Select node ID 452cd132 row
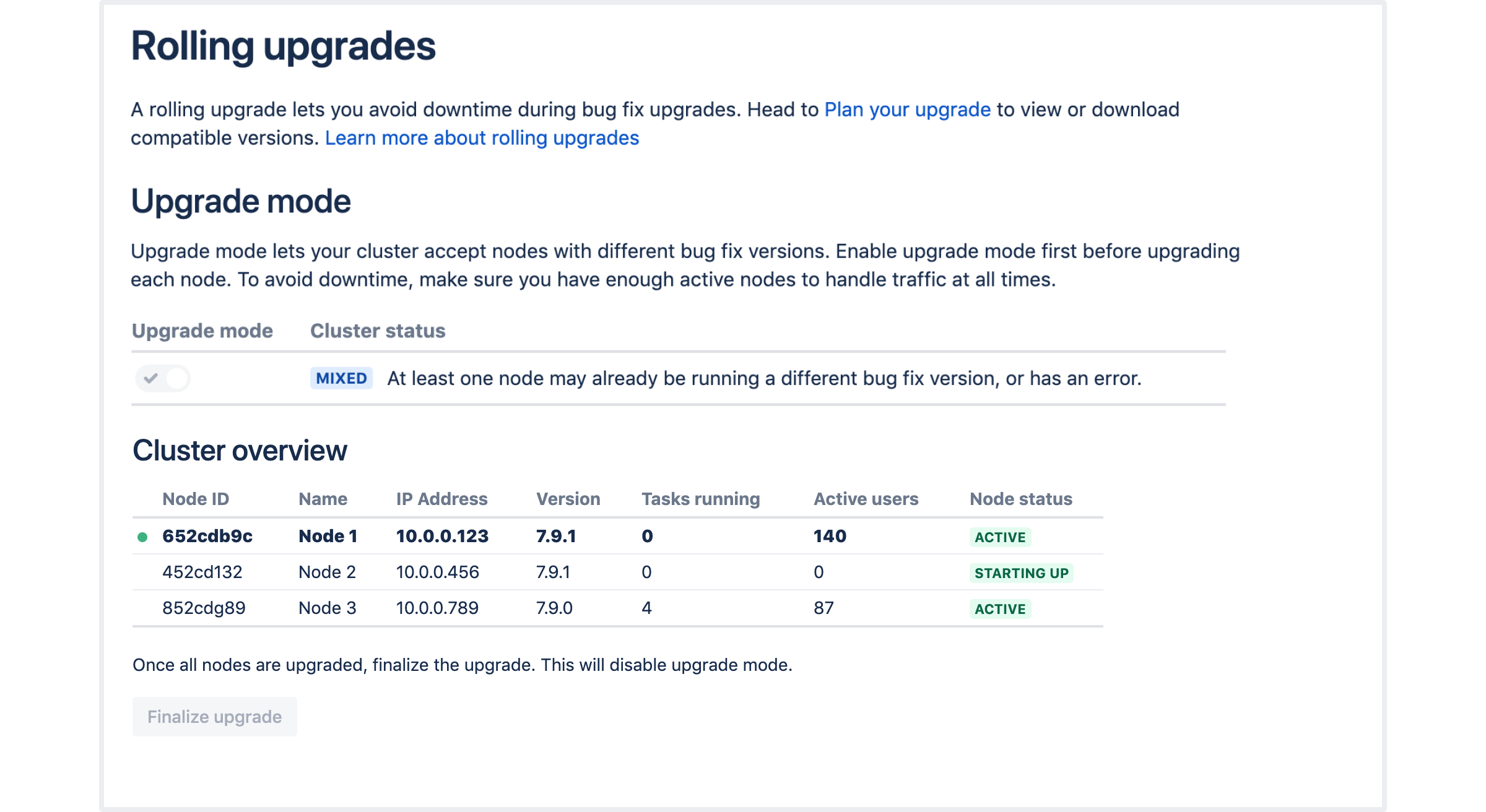 click(x=202, y=572)
